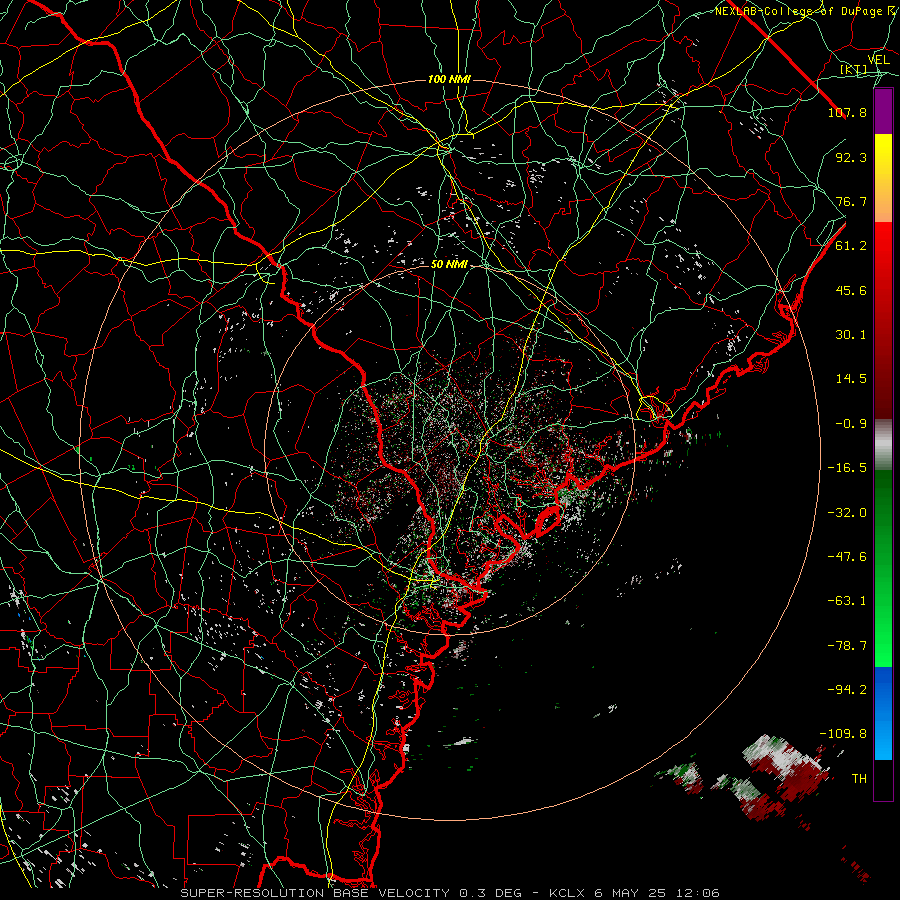Click the -94.2 legend value
The image size is (900, 900).
pos(847,690)
